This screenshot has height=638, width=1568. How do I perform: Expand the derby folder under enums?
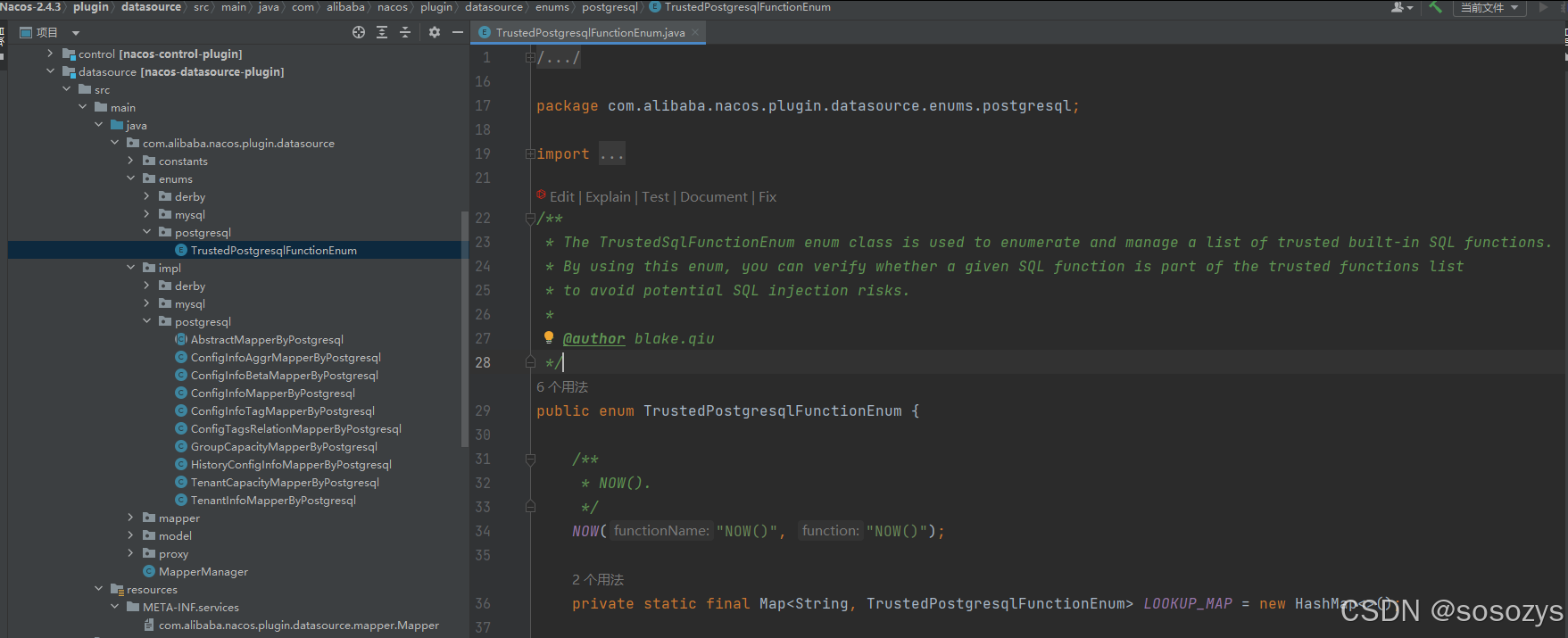146,196
